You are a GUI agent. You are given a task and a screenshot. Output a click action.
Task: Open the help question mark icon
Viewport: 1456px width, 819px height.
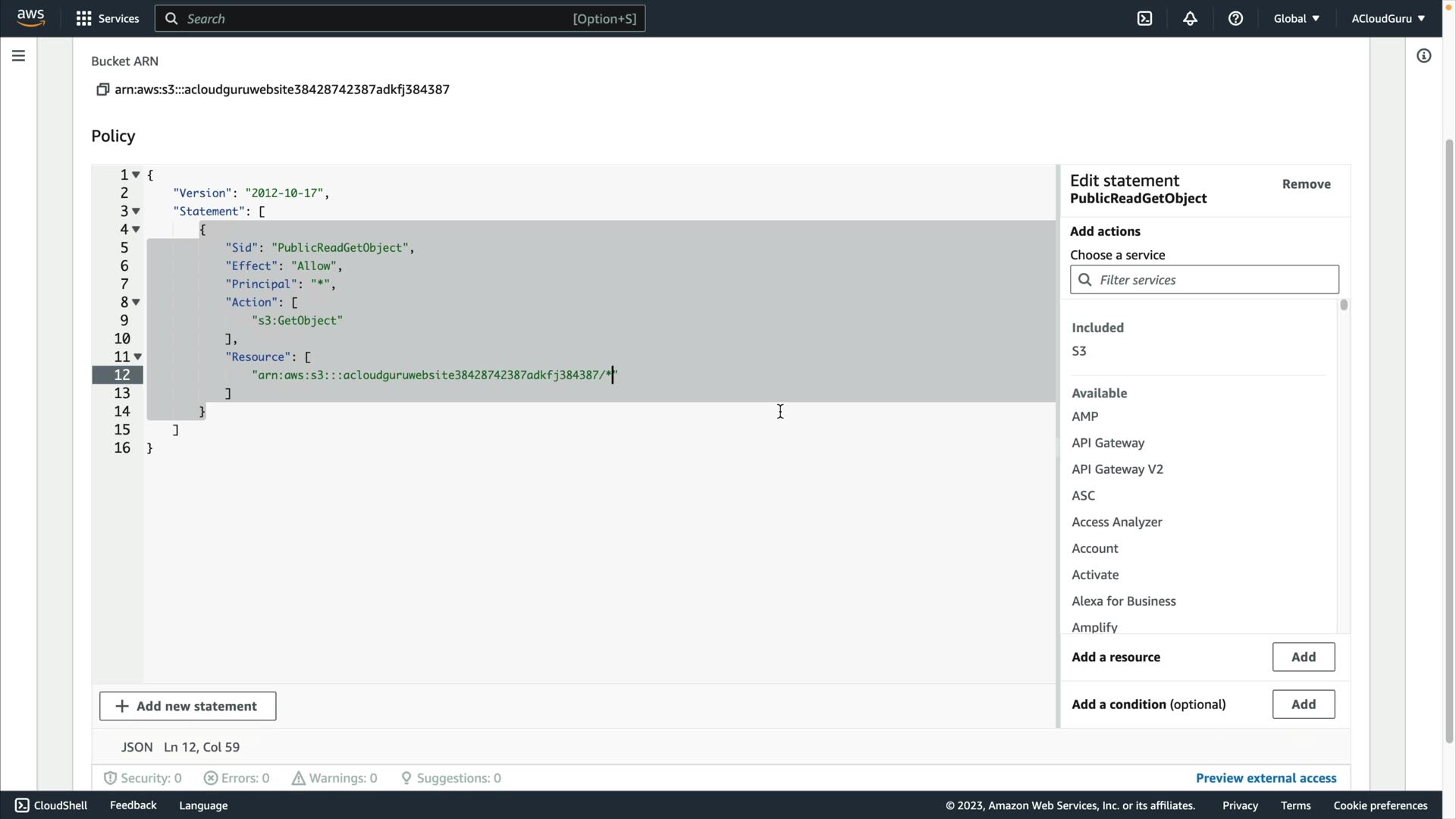1235,18
